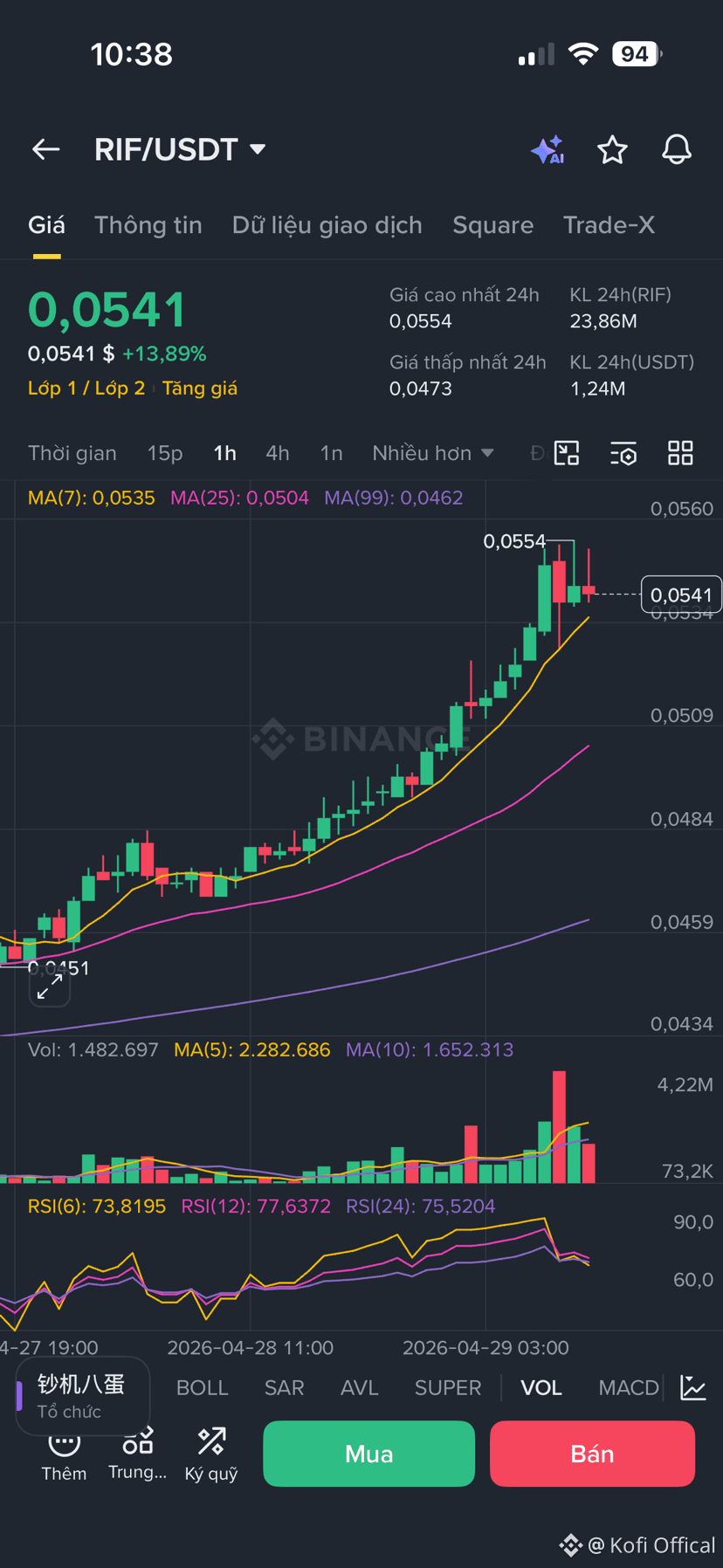Open the Square tab
Screen dimensions: 723x1568
(492, 225)
